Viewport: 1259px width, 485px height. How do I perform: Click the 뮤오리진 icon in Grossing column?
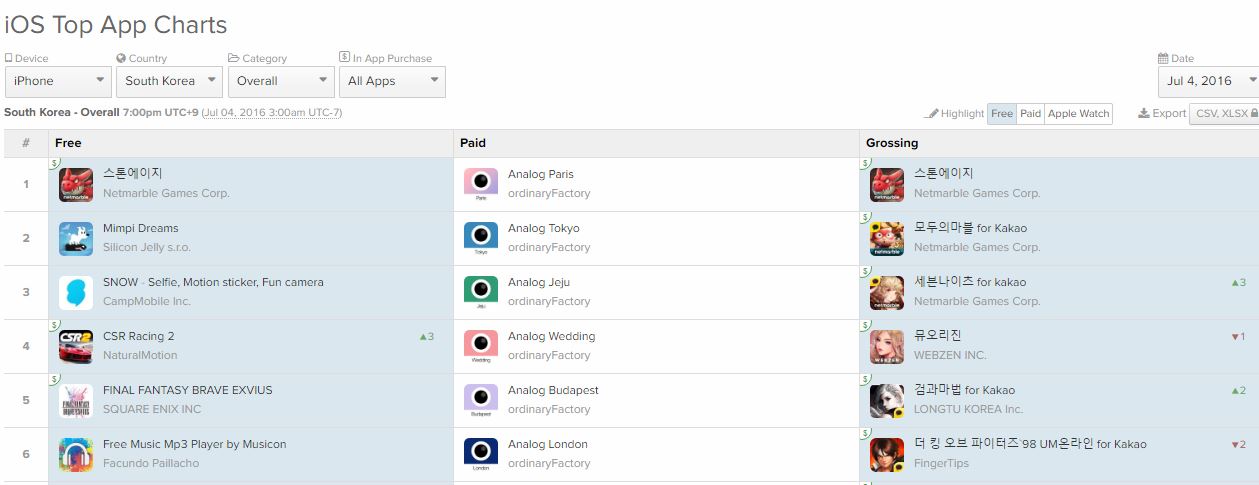[x=887, y=346]
